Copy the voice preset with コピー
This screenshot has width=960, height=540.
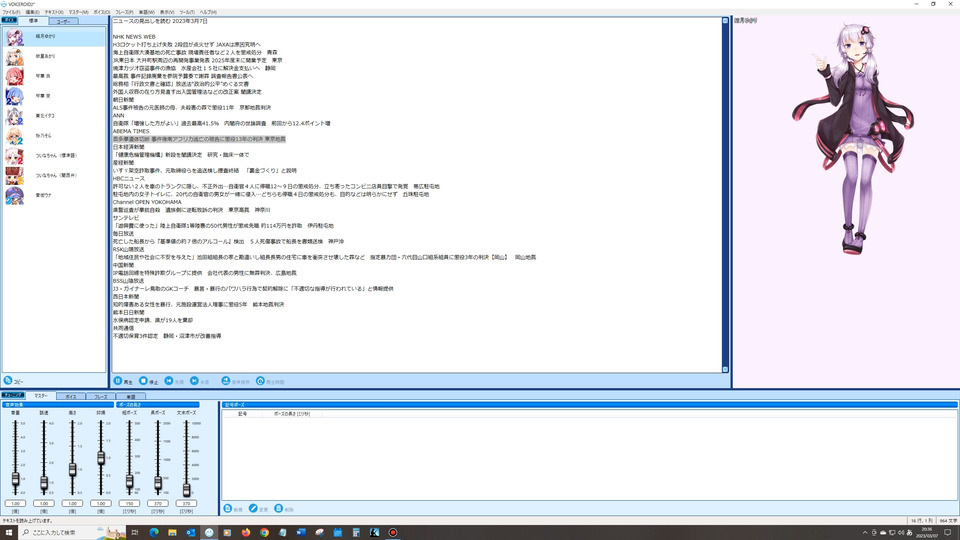(x=8, y=380)
